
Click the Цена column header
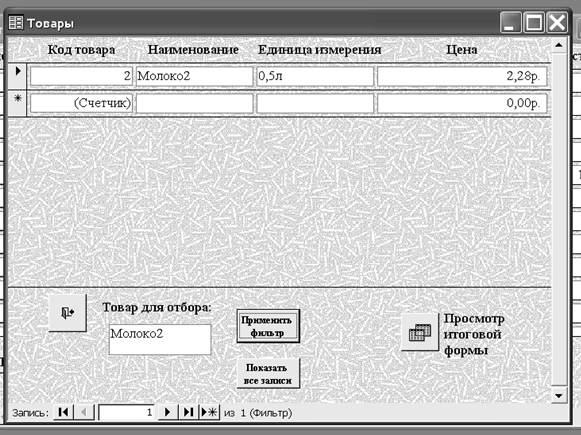[x=461, y=50]
